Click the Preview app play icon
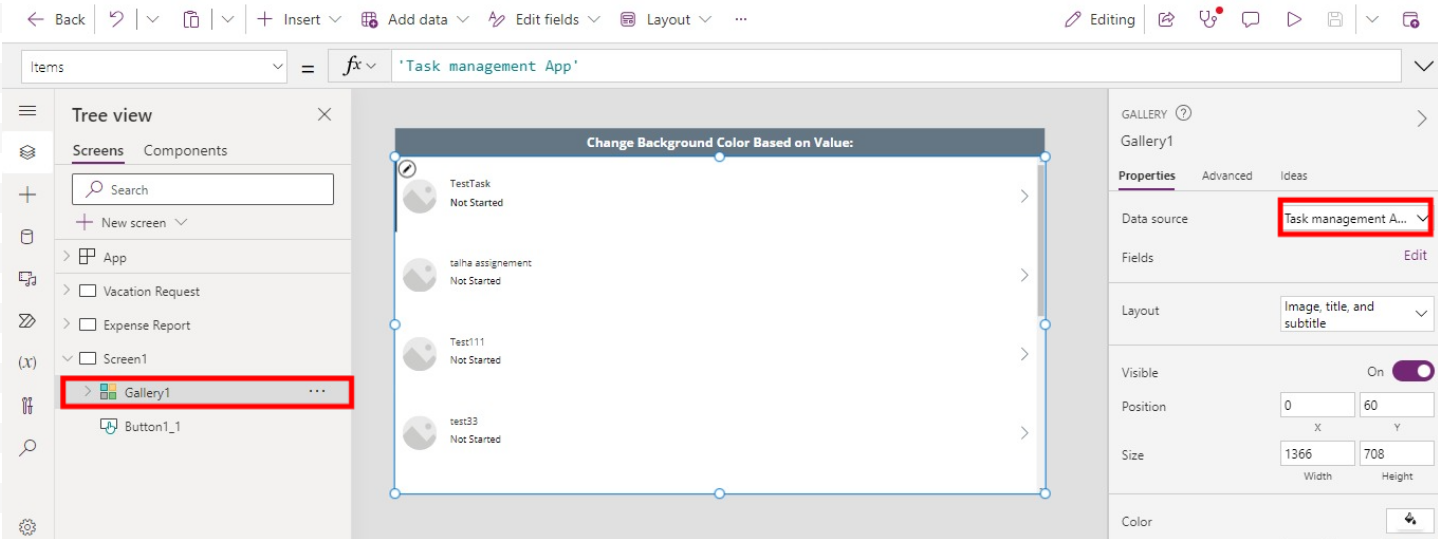The width and height of the screenshot is (1438, 539). coord(1294,19)
